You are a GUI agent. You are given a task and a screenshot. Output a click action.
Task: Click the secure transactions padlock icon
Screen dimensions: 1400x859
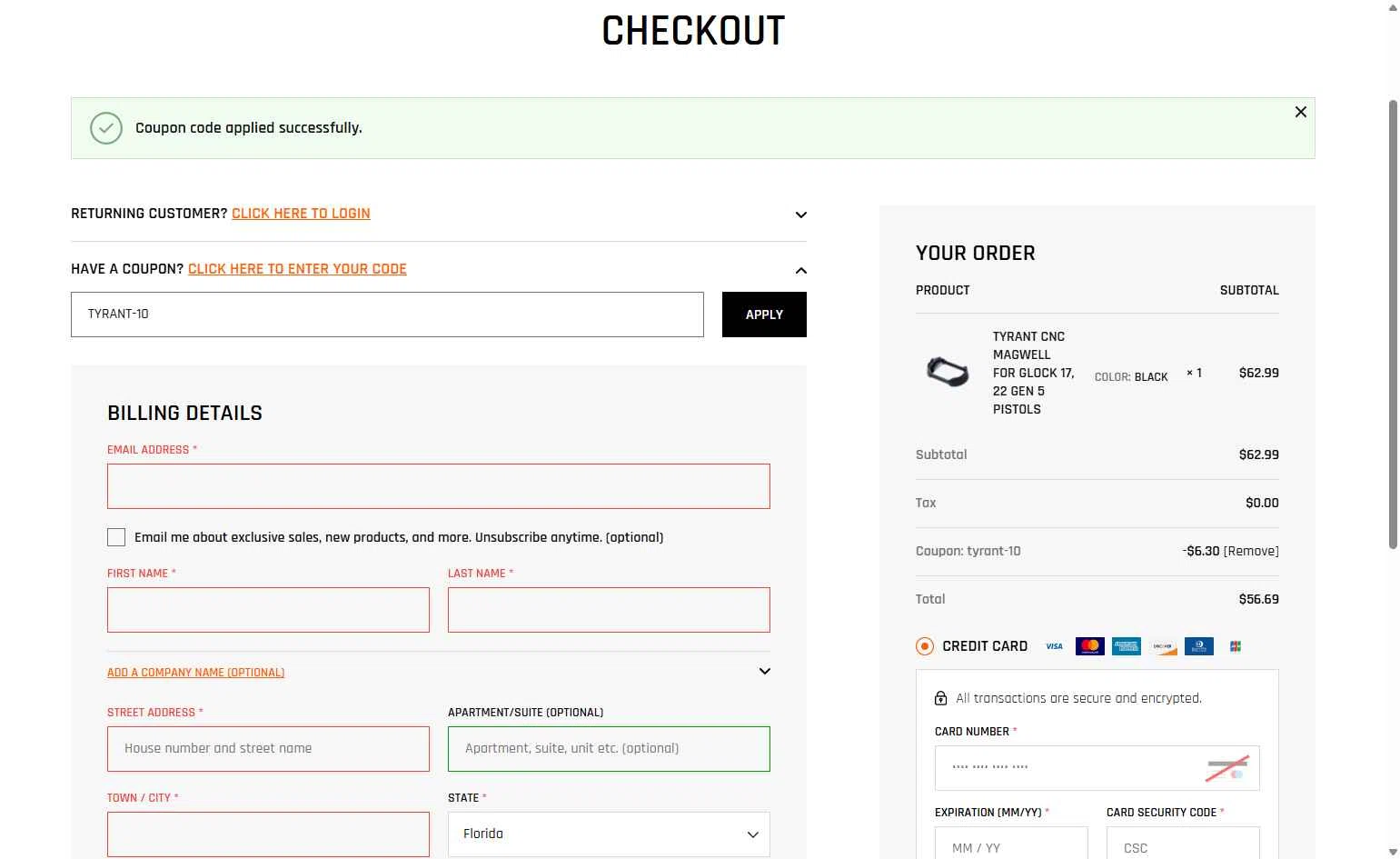[x=941, y=698]
